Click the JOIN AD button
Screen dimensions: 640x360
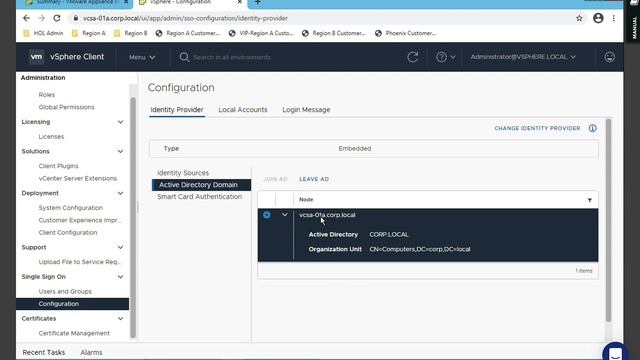pyautogui.click(x=276, y=179)
